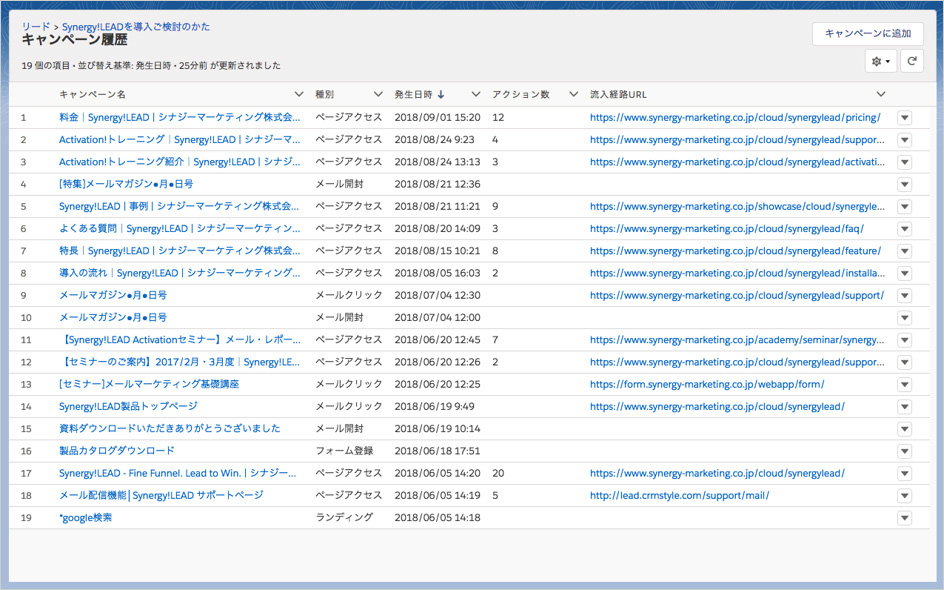
Task: Follow the synergylead/support/ URL in row 9
Action: point(737,296)
